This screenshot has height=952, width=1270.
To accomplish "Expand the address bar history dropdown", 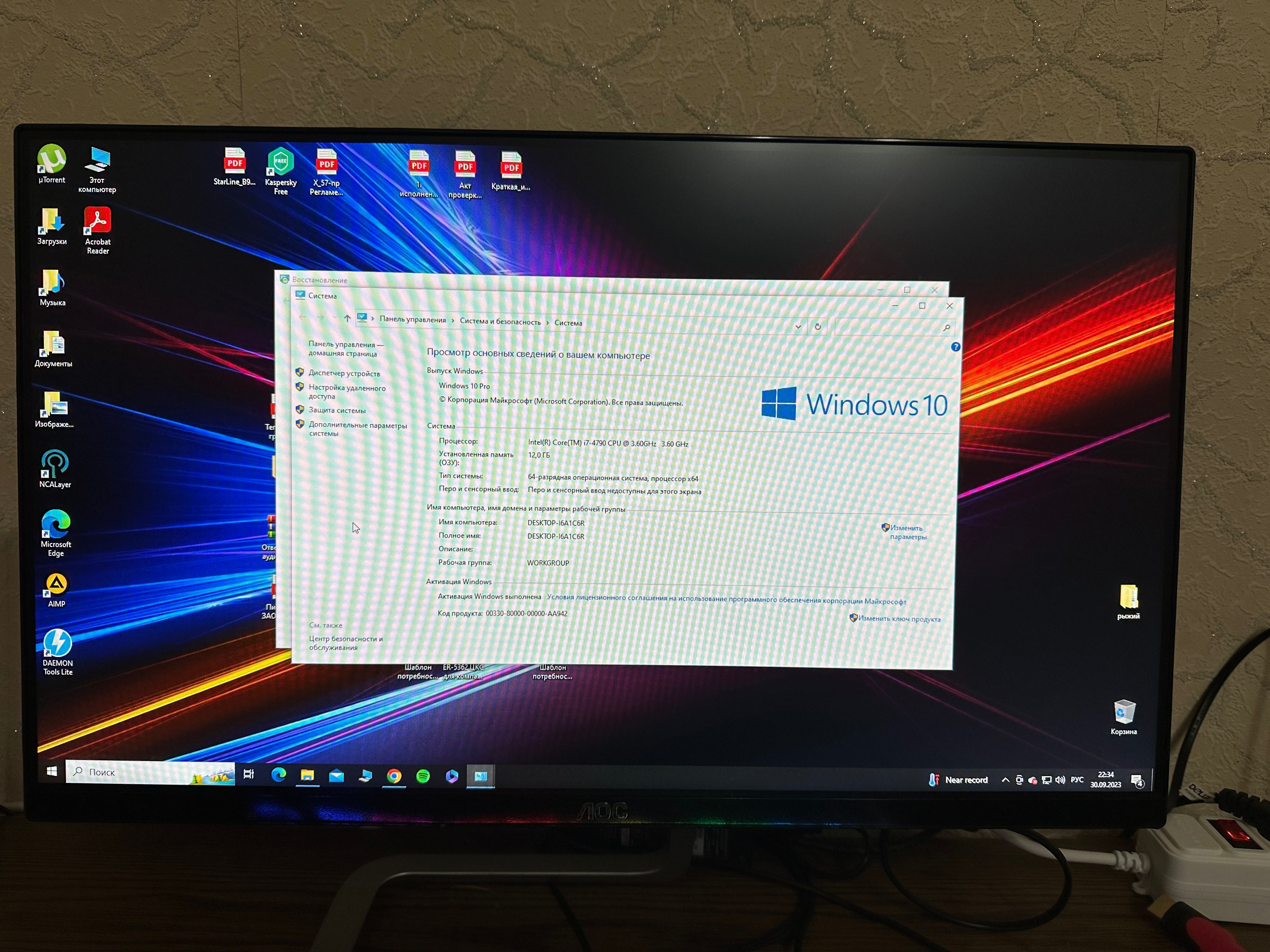I will (798, 326).
